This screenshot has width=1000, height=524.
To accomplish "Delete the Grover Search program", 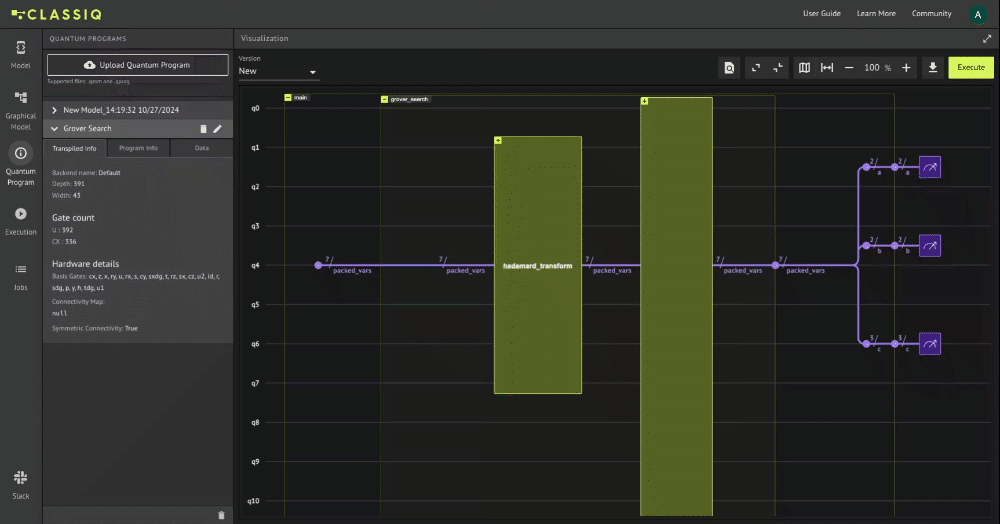I will (203, 129).
